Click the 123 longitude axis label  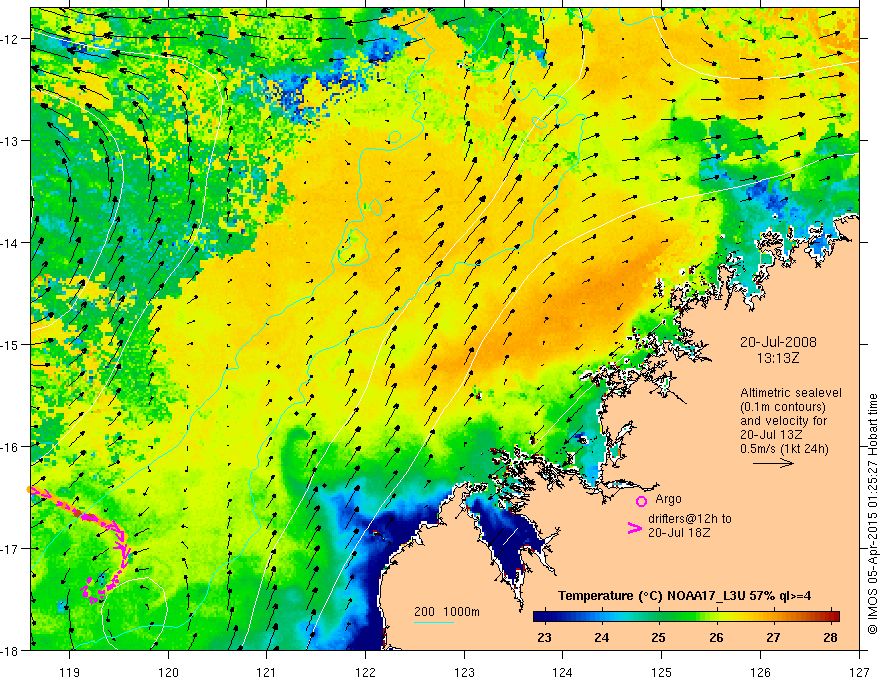pyautogui.click(x=464, y=672)
